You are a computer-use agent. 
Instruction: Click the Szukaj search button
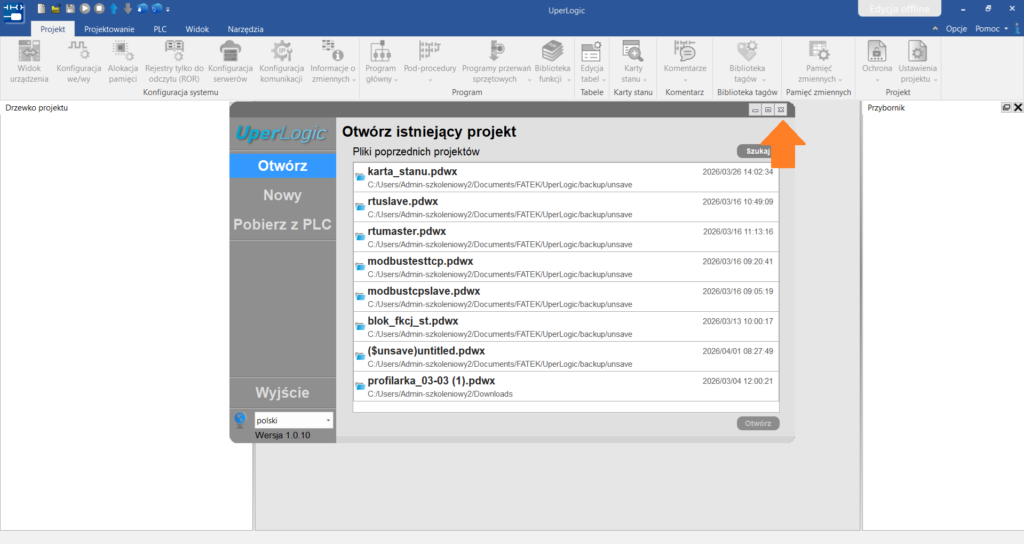758,151
